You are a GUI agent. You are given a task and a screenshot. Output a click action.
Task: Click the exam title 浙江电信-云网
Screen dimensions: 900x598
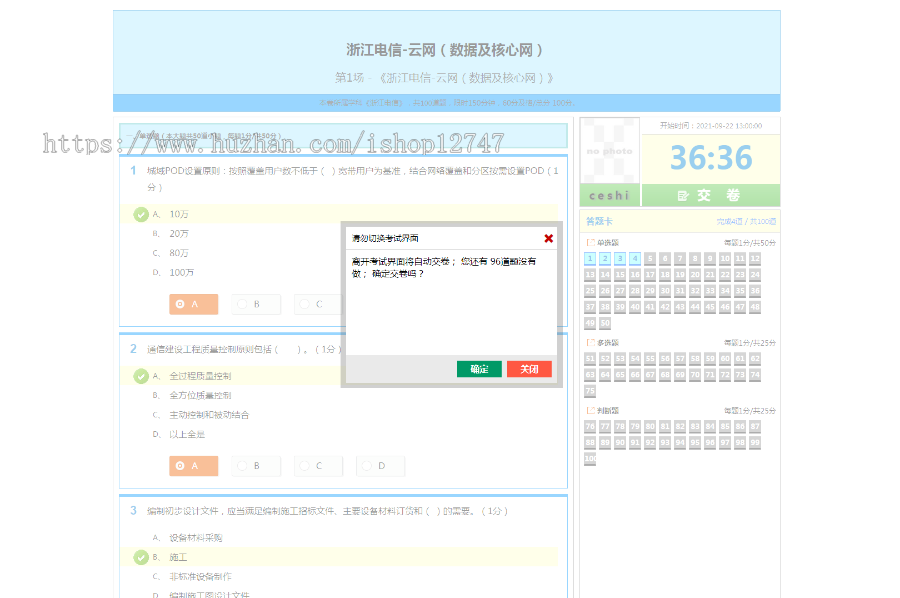(444, 51)
